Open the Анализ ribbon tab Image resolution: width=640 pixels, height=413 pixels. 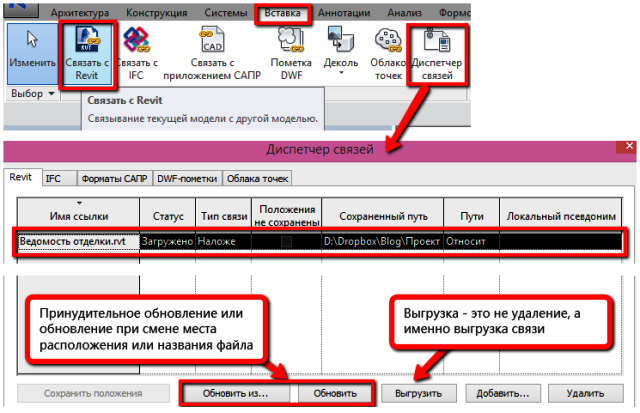tap(404, 13)
